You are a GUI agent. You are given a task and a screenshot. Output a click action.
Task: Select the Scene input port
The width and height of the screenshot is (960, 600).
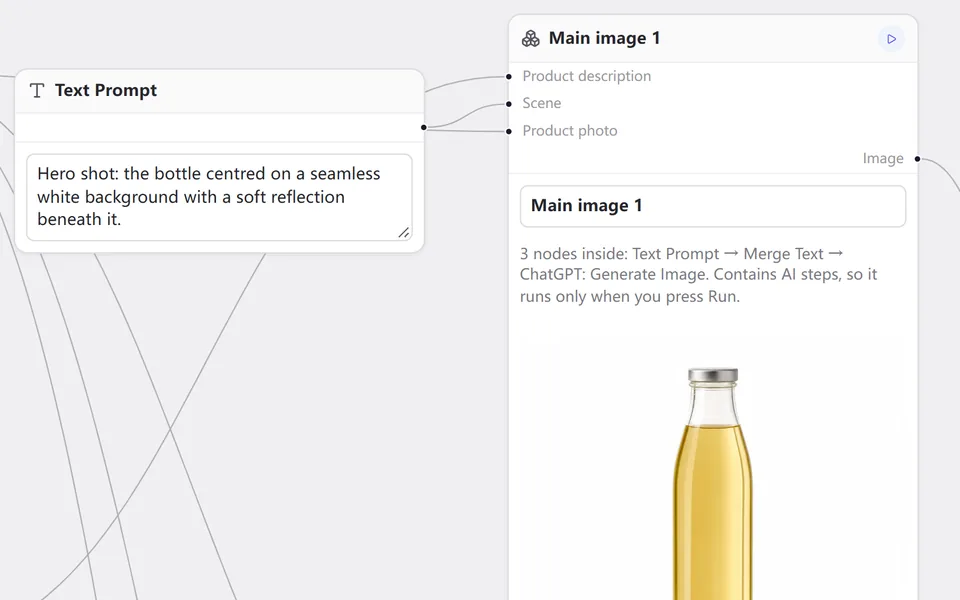click(x=509, y=104)
